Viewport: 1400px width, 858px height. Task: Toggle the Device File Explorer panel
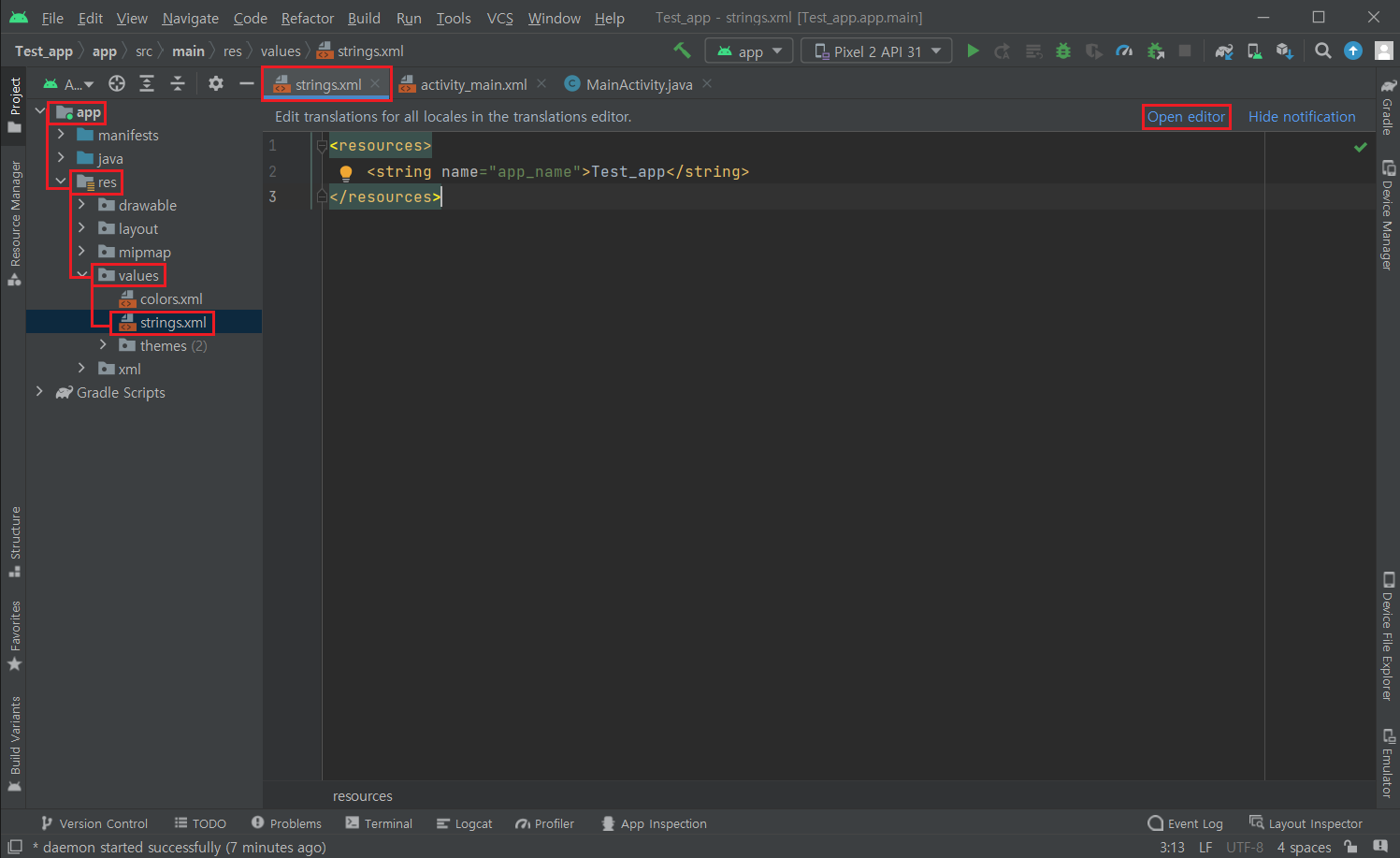pos(1388,636)
